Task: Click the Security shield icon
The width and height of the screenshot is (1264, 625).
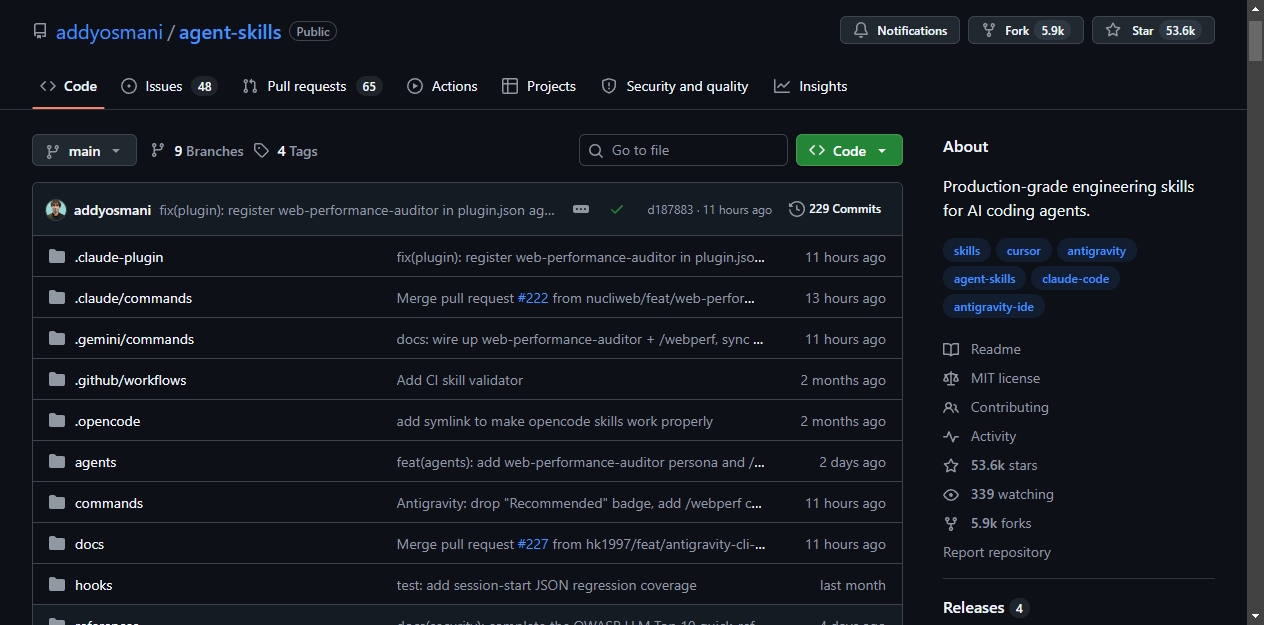Action: pos(609,87)
